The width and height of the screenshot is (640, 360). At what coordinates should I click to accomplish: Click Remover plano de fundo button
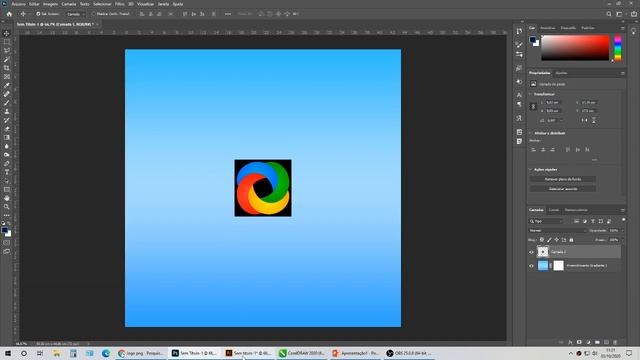[x=562, y=179]
